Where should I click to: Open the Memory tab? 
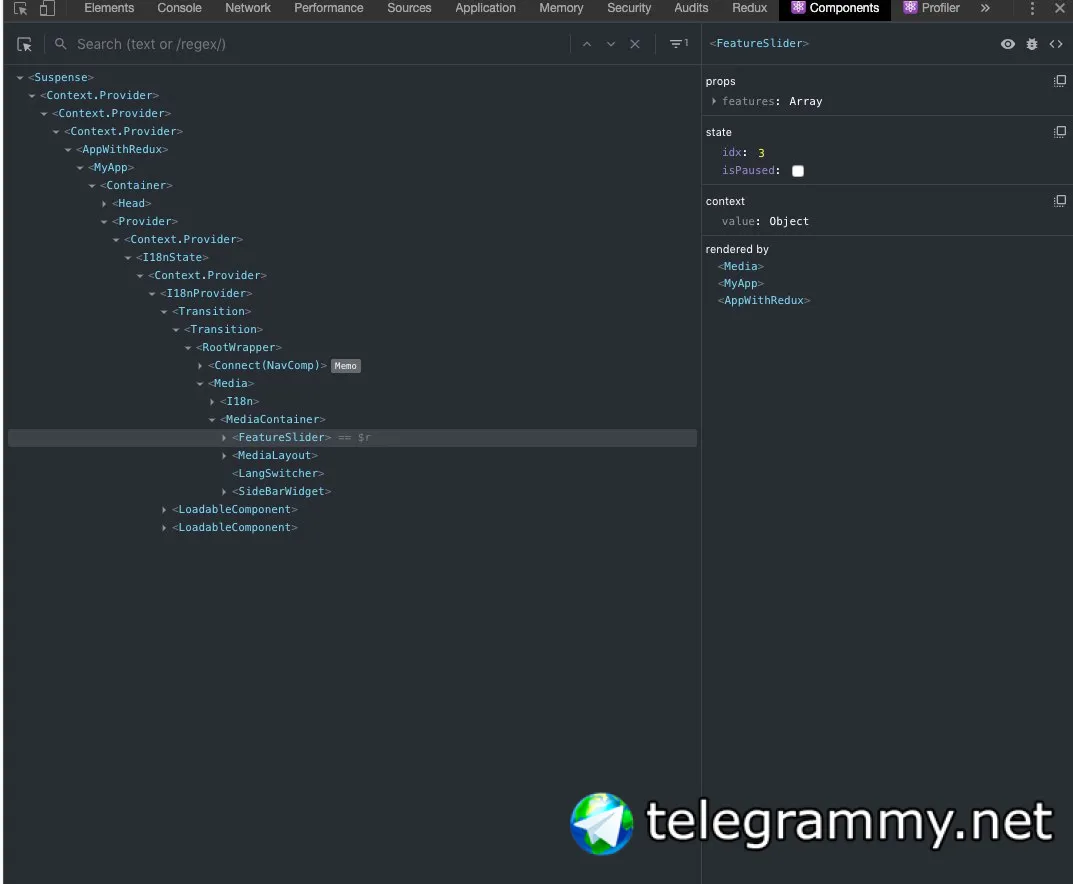pyautogui.click(x=561, y=8)
